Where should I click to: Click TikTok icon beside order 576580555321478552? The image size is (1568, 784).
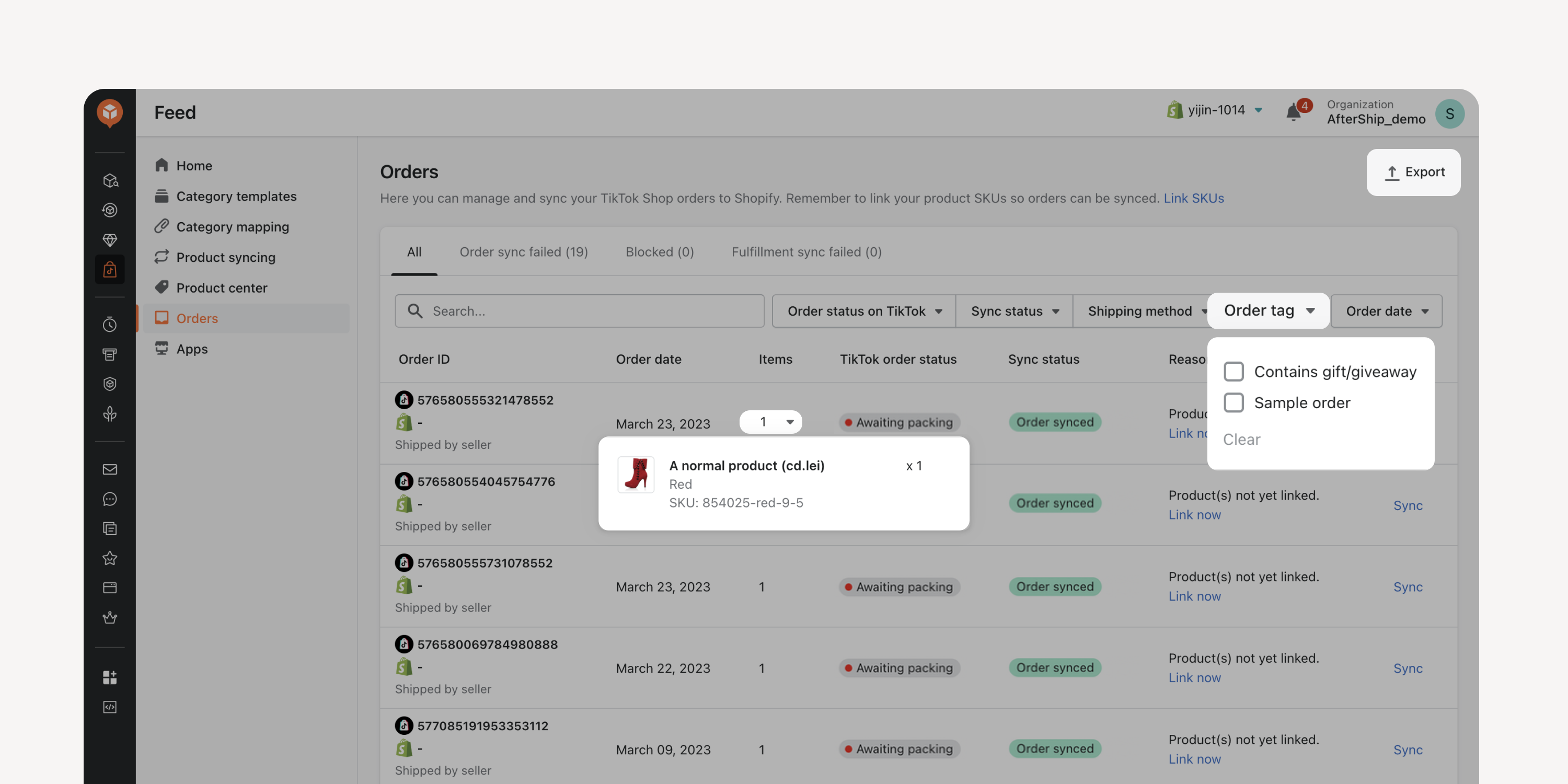click(404, 400)
